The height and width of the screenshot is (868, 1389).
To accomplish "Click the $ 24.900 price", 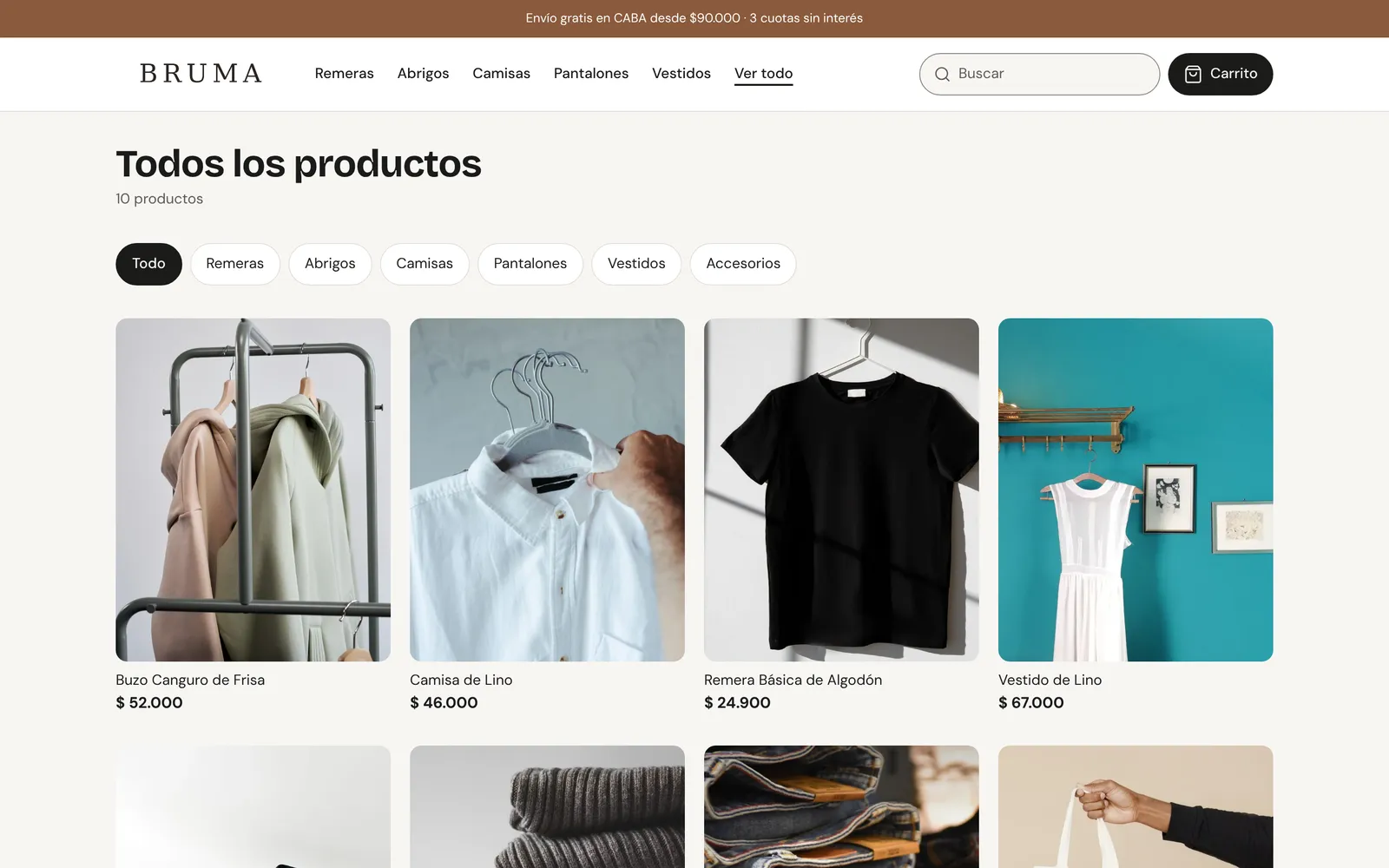I will pyautogui.click(x=737, y=703).
